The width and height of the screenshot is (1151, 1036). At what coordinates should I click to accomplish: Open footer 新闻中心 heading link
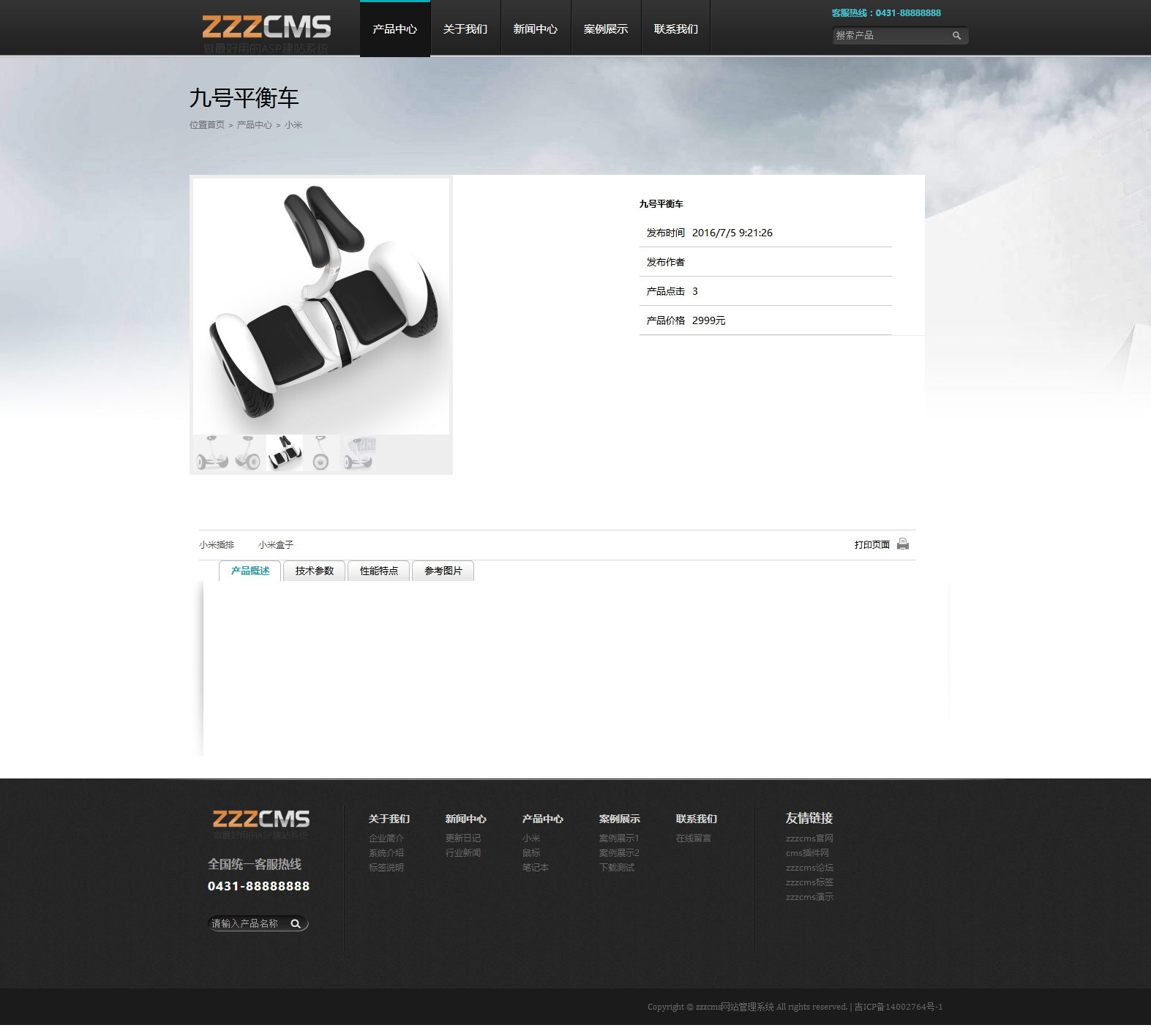click(x=466, y=819)
